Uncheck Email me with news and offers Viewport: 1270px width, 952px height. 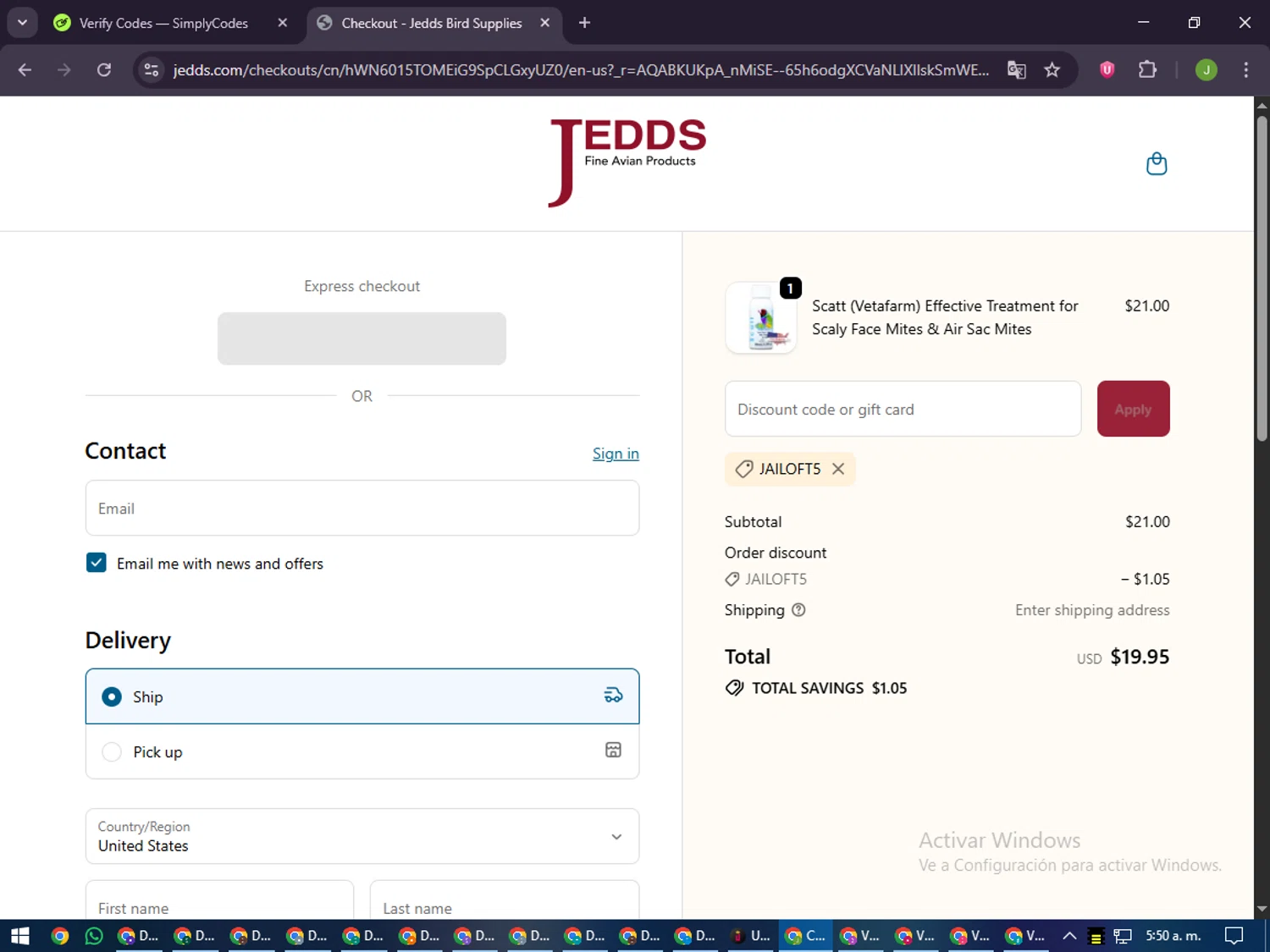[97, 563]
